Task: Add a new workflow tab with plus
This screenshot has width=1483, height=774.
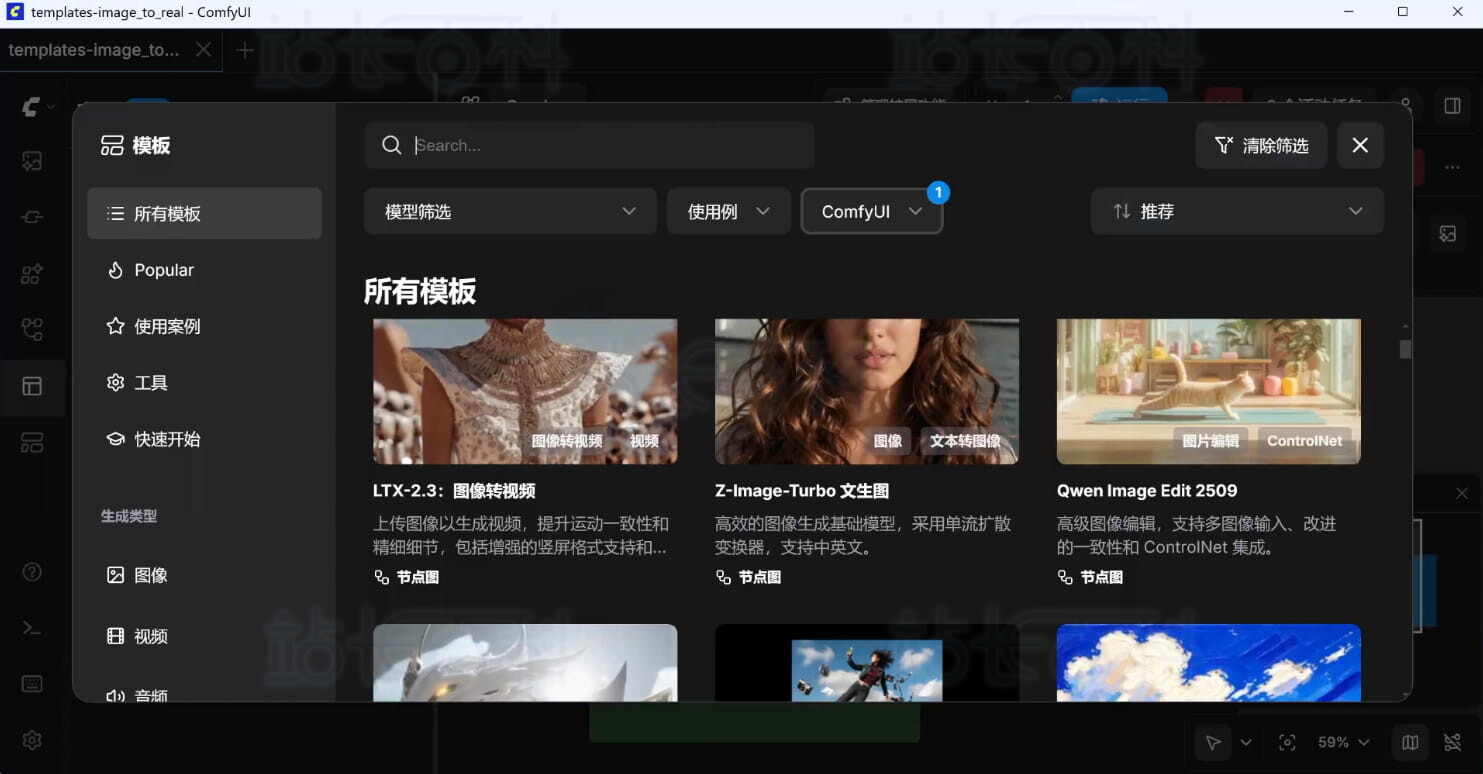Action: coord(245,50)
